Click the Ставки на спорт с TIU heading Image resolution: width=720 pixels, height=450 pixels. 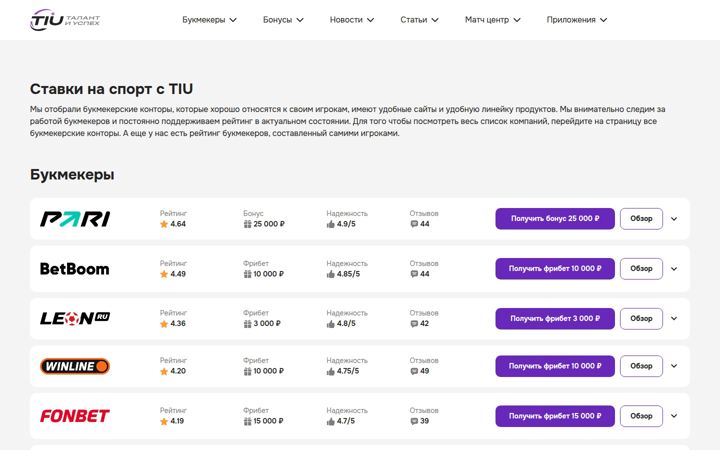point(112,89)
